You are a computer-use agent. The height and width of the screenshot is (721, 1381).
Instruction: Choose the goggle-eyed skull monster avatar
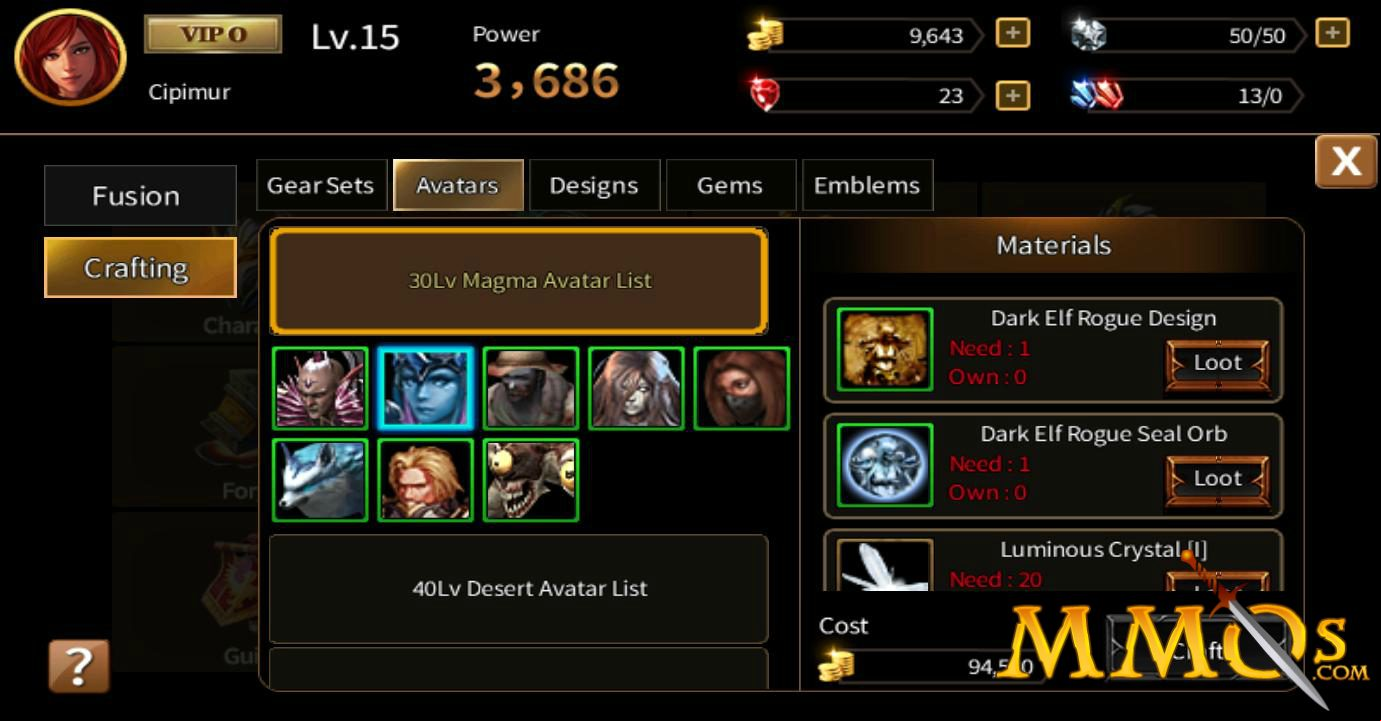[531, 480]
